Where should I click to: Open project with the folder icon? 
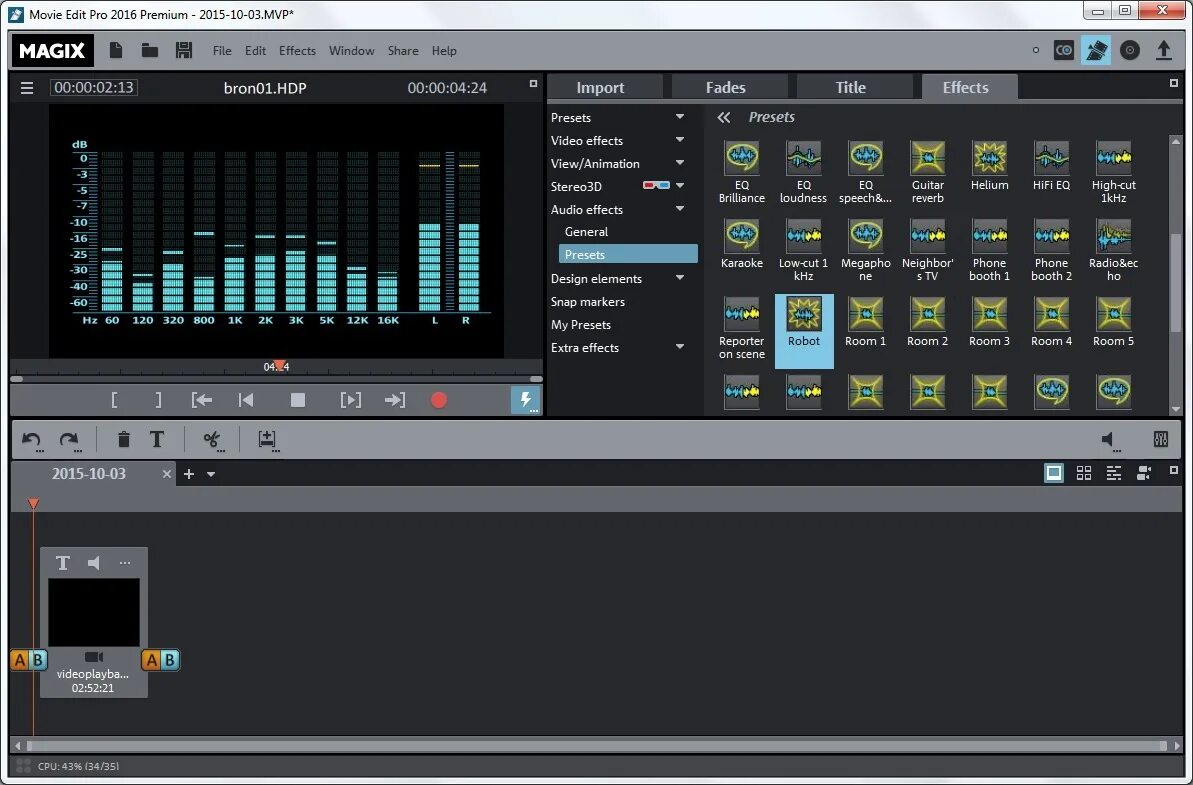[150, 50]
